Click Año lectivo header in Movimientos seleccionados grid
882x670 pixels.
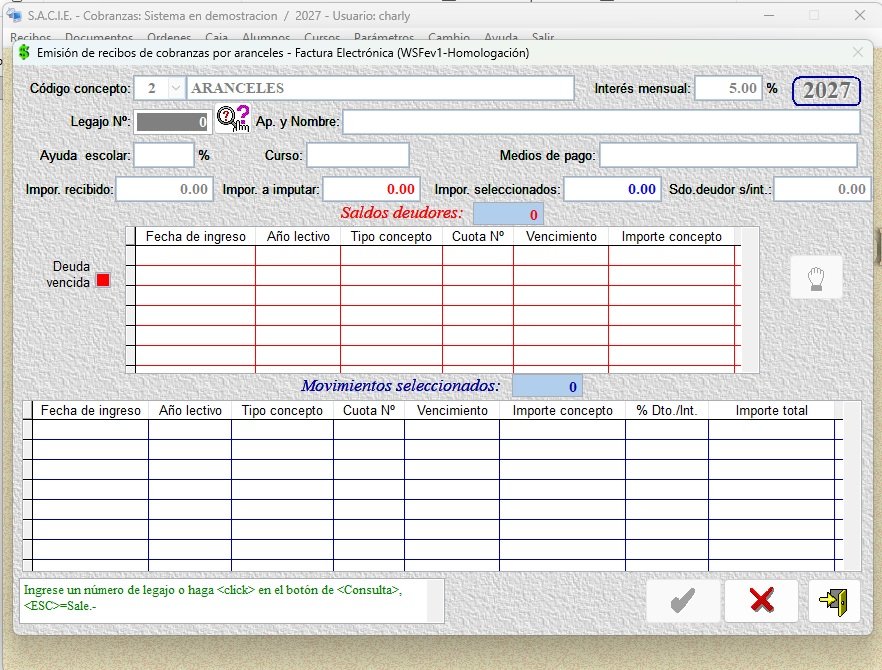tap(190, 411)
